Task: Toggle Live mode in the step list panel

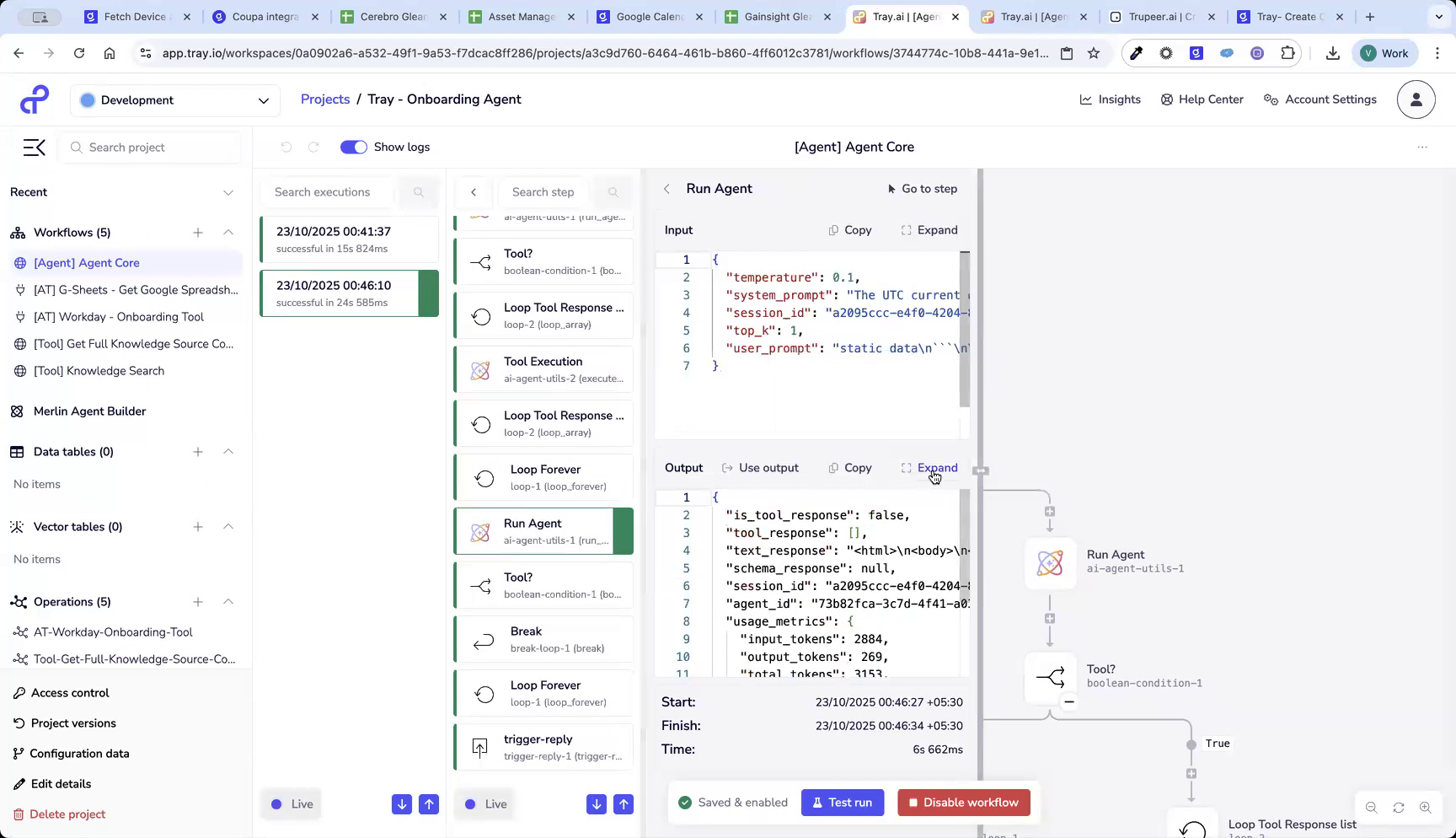Action: (484, 803)
